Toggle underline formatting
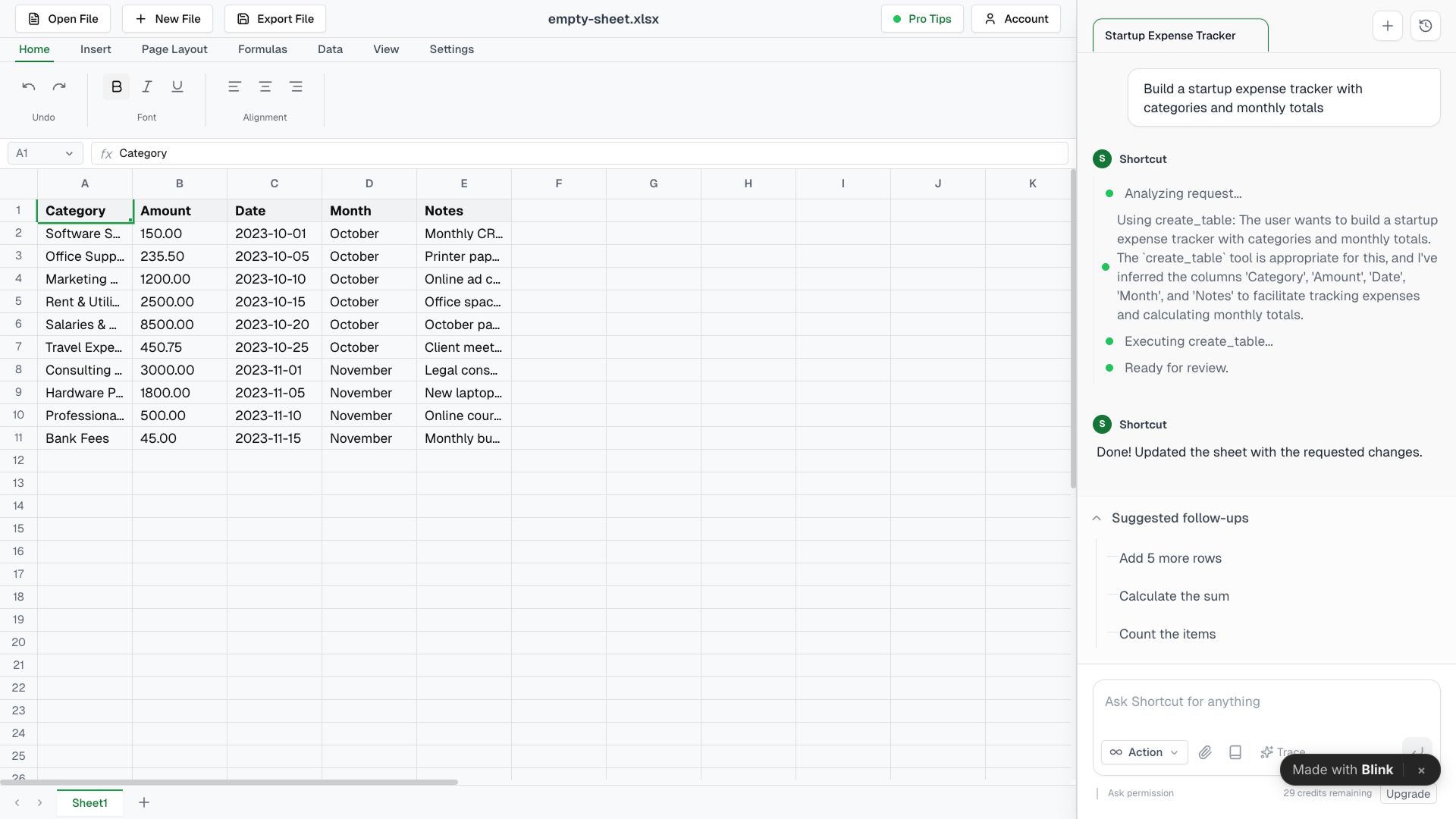Screen dimensions: 1456x819 click(x=177, y=86)
